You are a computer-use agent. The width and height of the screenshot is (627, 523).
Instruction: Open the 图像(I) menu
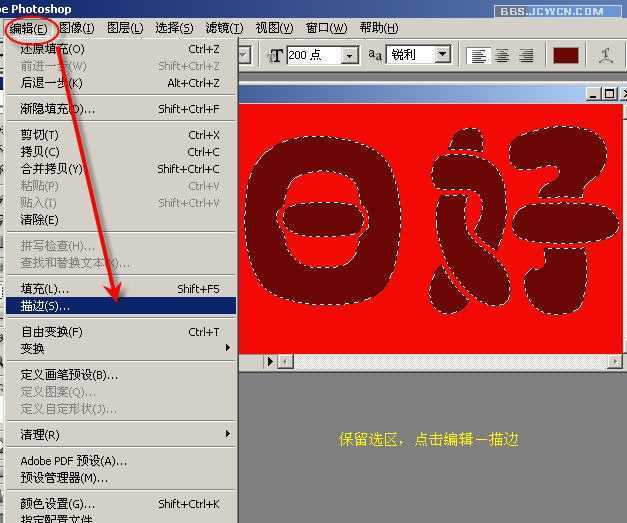point(77,28)
